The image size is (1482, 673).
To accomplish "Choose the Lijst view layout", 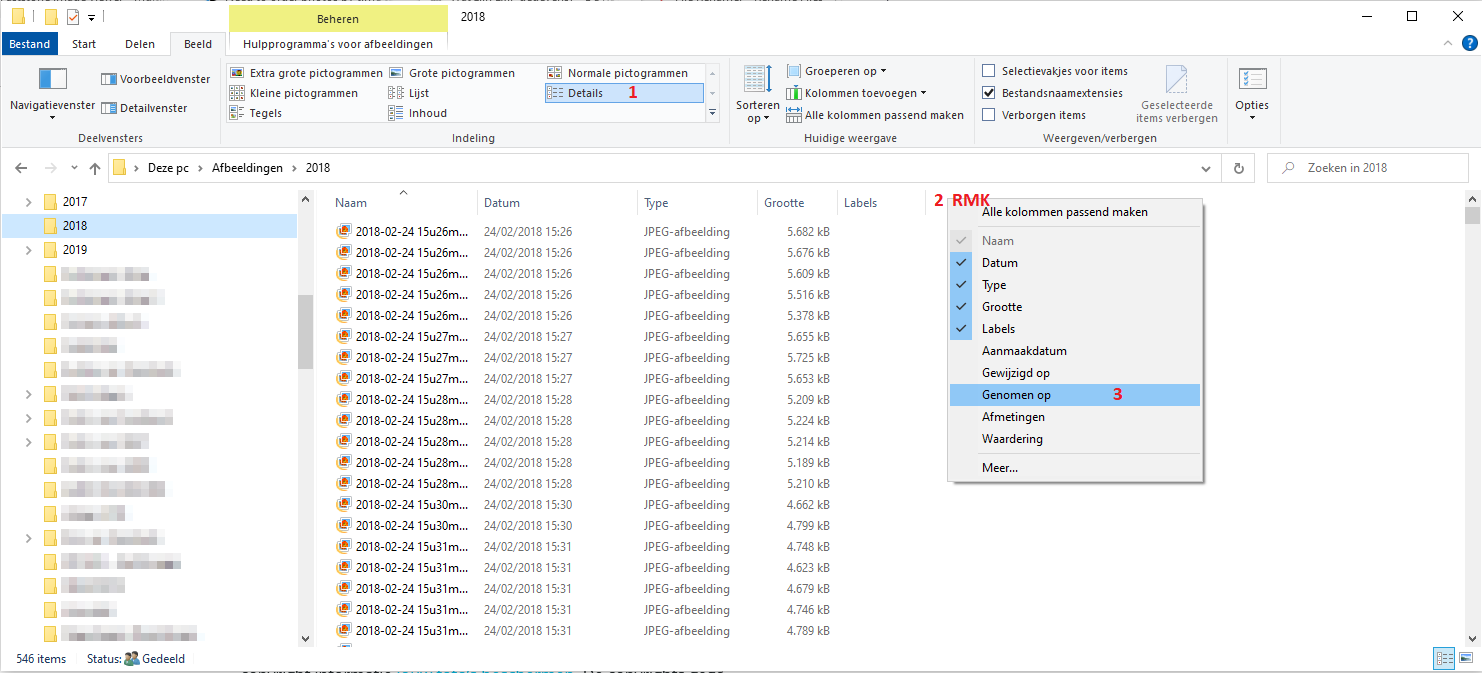I will 409,93.
